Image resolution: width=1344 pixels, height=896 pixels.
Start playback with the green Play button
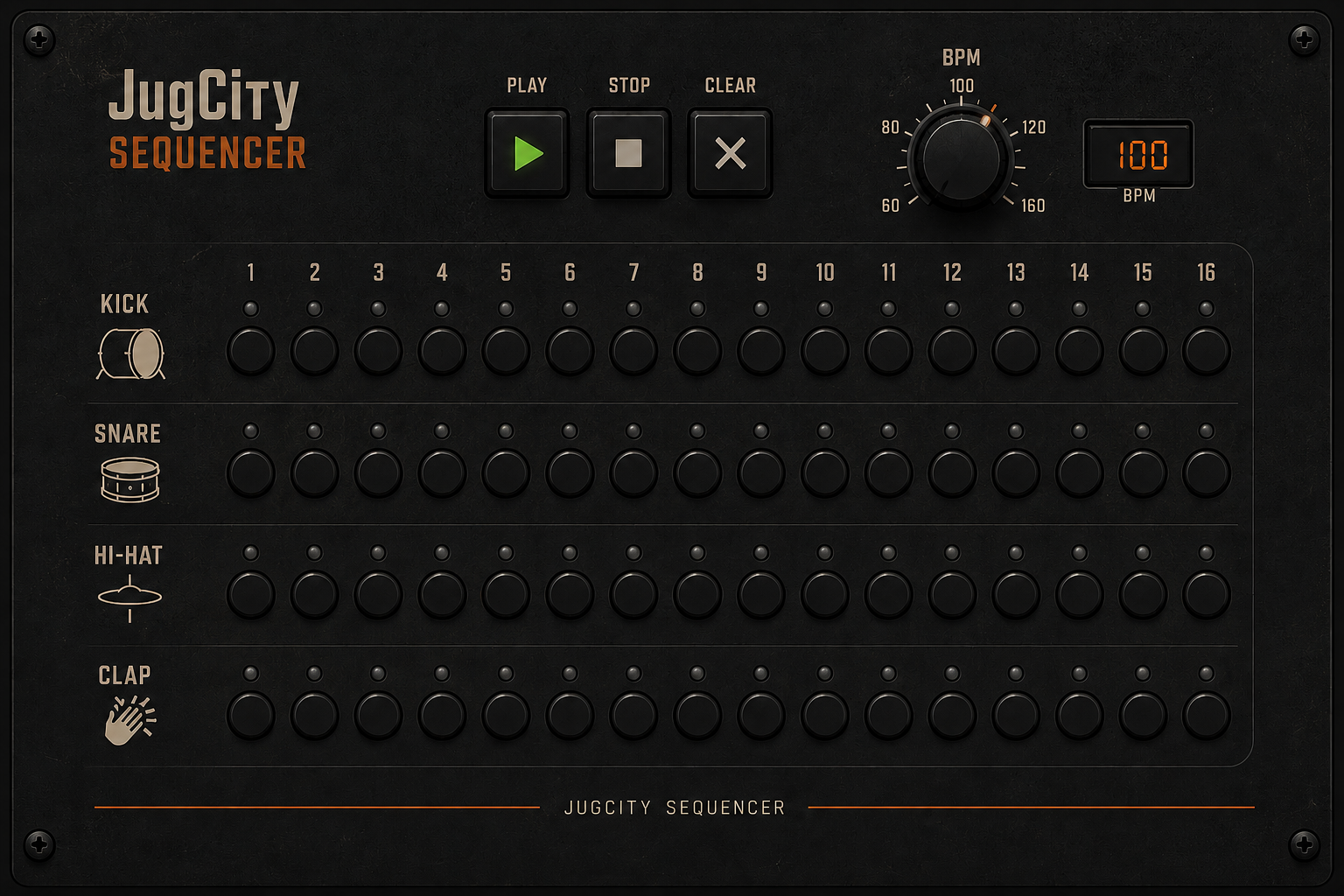(x=527, y=153)
